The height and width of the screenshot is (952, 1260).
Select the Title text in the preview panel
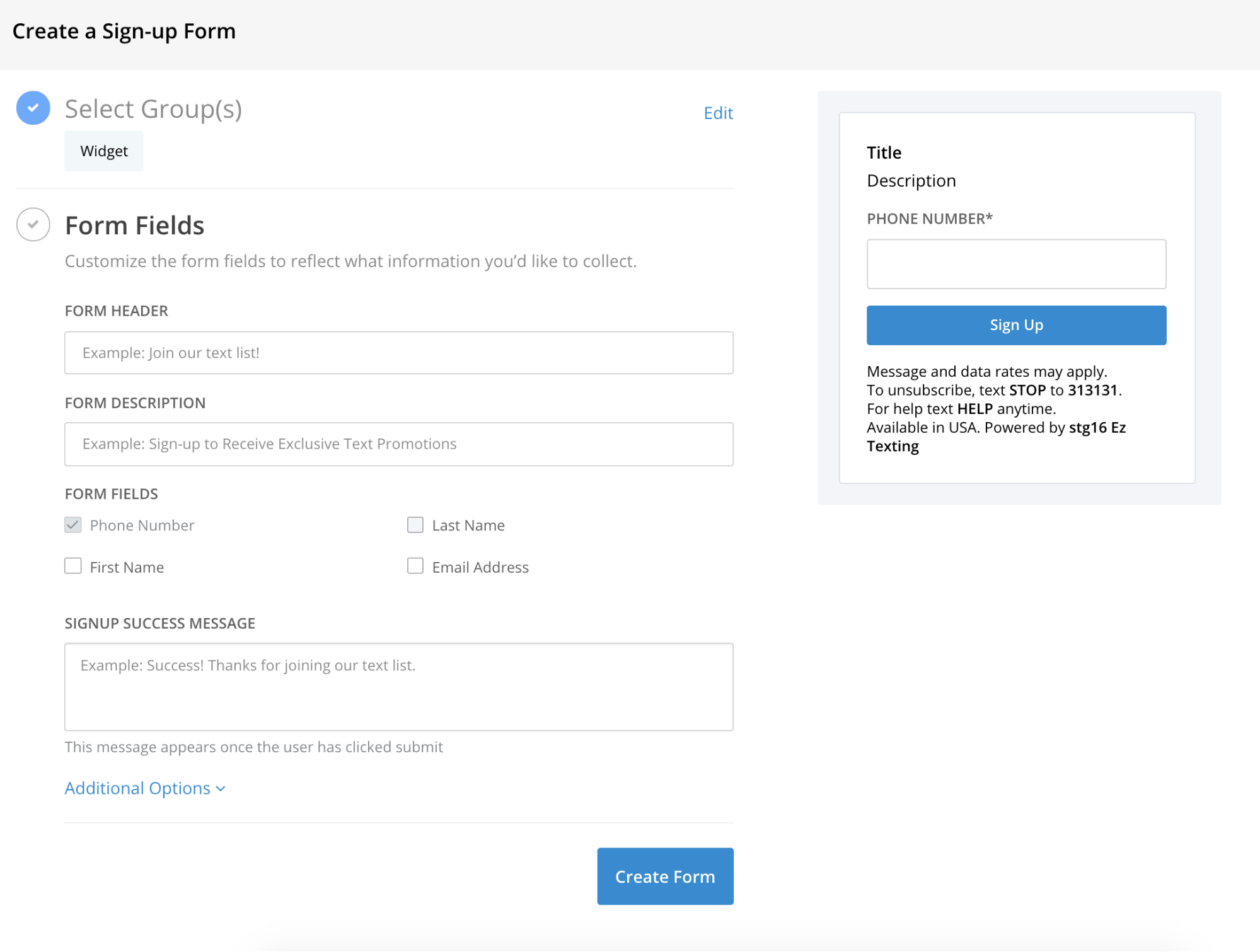coord(884,152)
